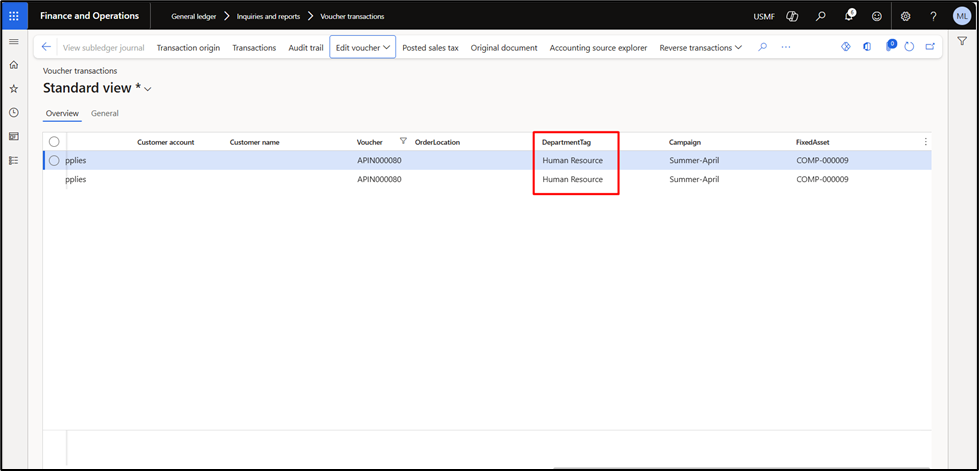Viewport: 979px width, 471px height.
Task: Expand the Edit voucher dropdown
Action: (363, 47)
